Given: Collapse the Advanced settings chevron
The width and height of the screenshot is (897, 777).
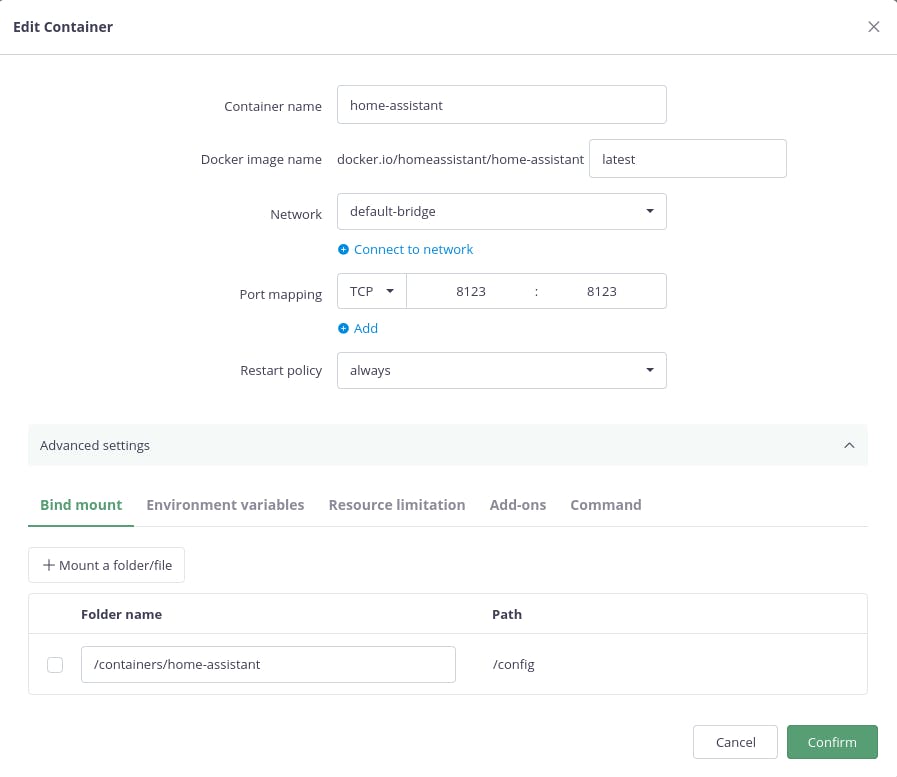Looking at the screenshot, I should click(x=849, y=446).
